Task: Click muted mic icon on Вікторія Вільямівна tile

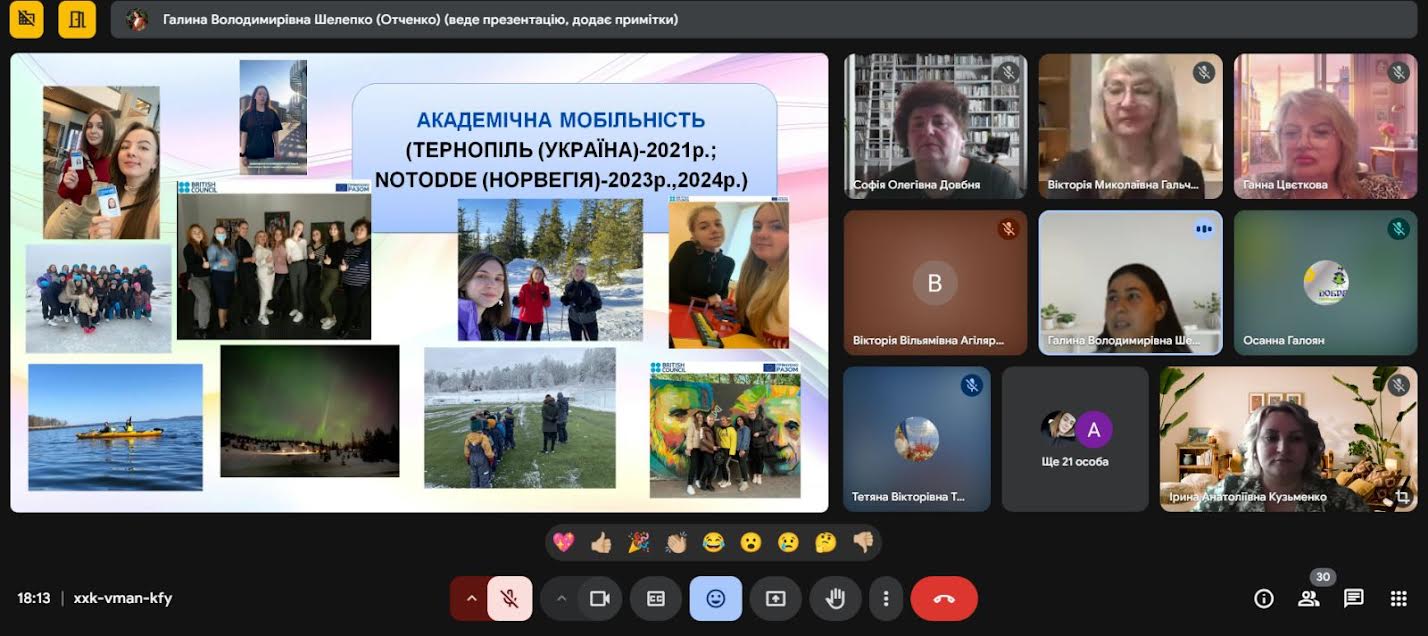Action: 1008,229
